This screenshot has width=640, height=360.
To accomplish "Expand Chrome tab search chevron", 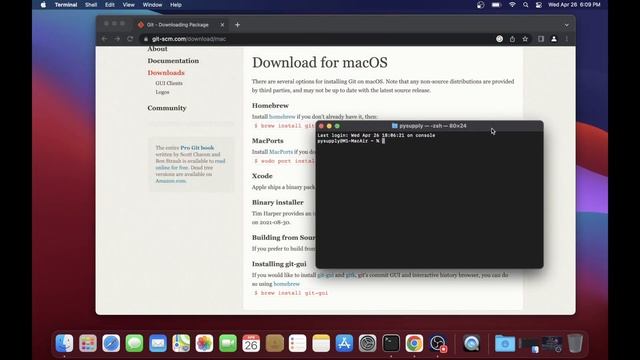I will (567, 25).
